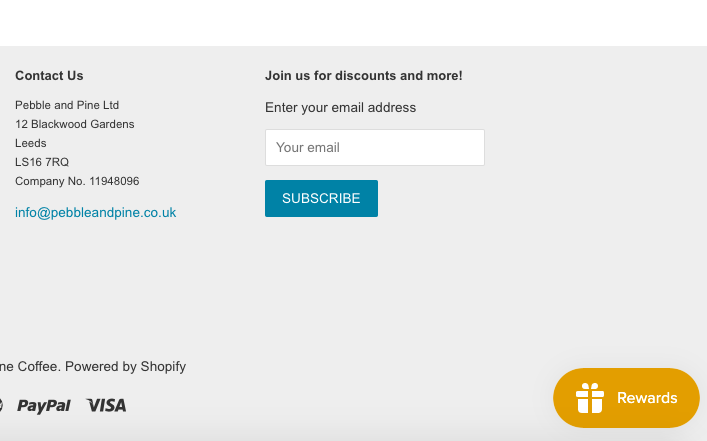This screenshot has height=441, width=707.
Task: Click the Enter your email address label
Action: point(340,107)
